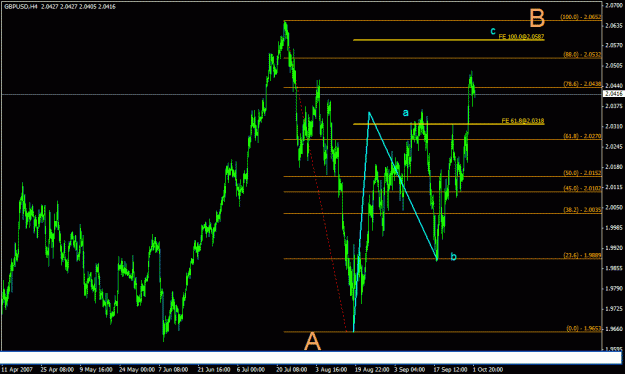The width and height of the screenshot is (625, 374).
Task: Select the large orange B wave label
Action: click(x=537, y=18)
